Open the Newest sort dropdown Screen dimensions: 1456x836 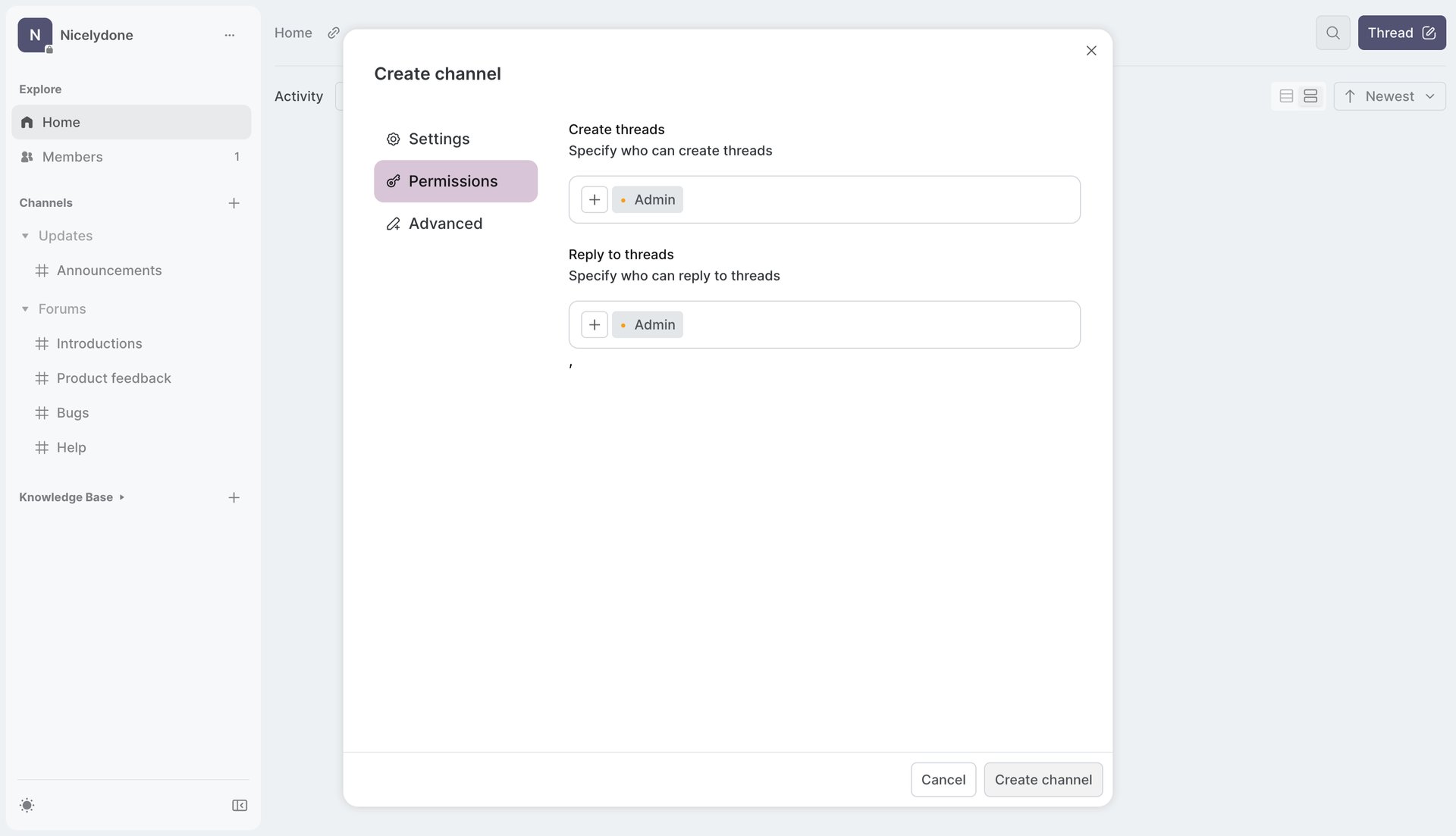tap(1389, 95)
